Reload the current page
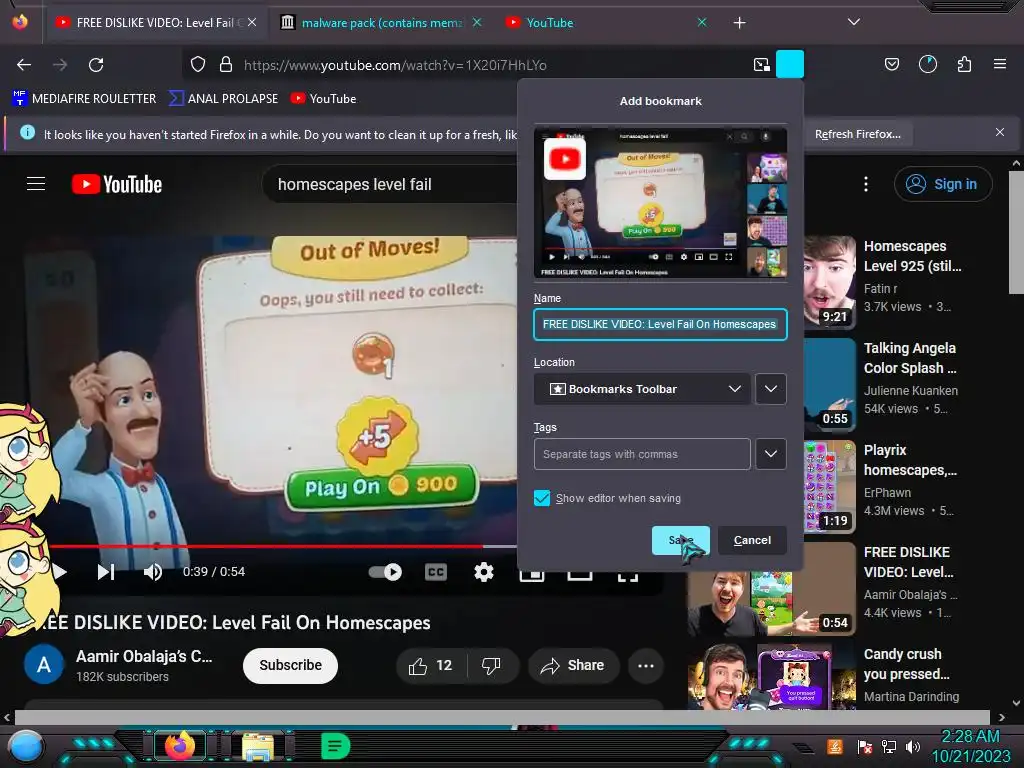1024x768 pixels. pos(96,65)
